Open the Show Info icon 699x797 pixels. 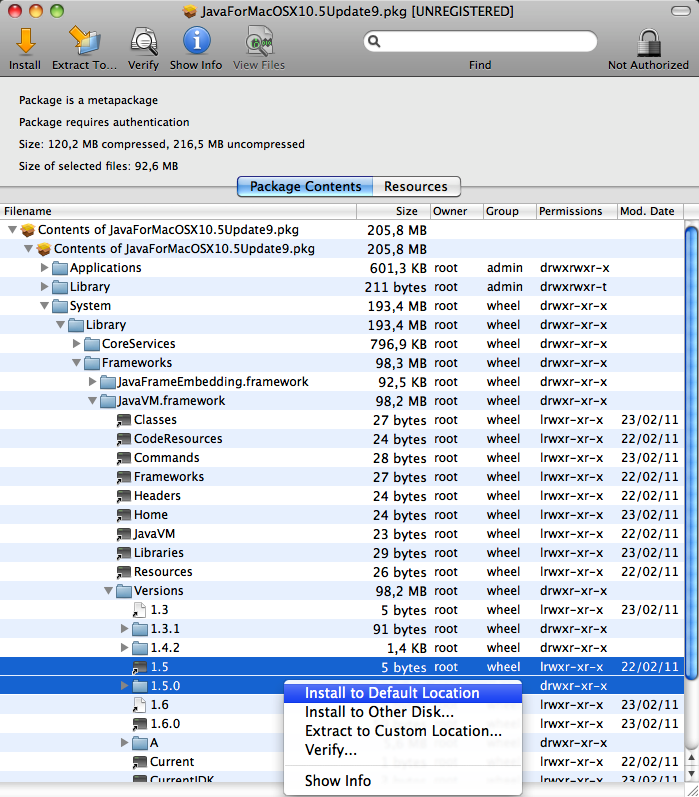[196, 41]
